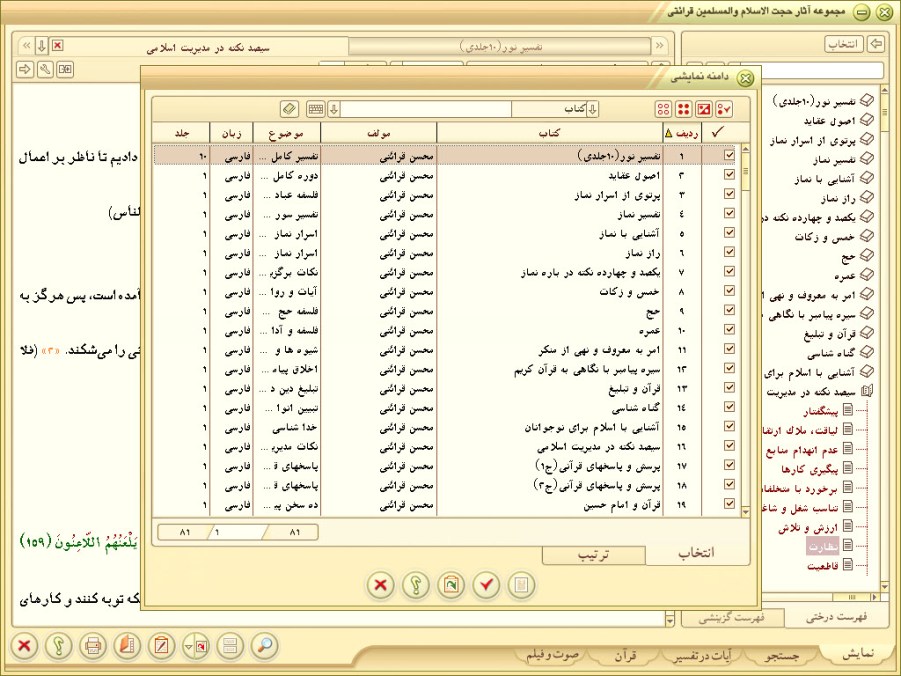Open the tab list down arrow near سیصد نکته tab
The image size is (901, 676).
(41, 45)
